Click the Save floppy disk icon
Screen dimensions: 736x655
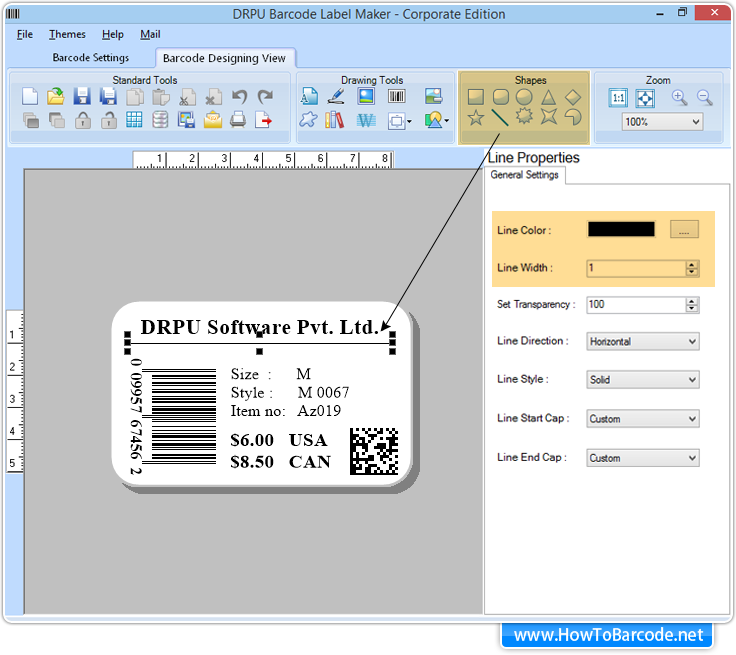click(x=82, y=97)
